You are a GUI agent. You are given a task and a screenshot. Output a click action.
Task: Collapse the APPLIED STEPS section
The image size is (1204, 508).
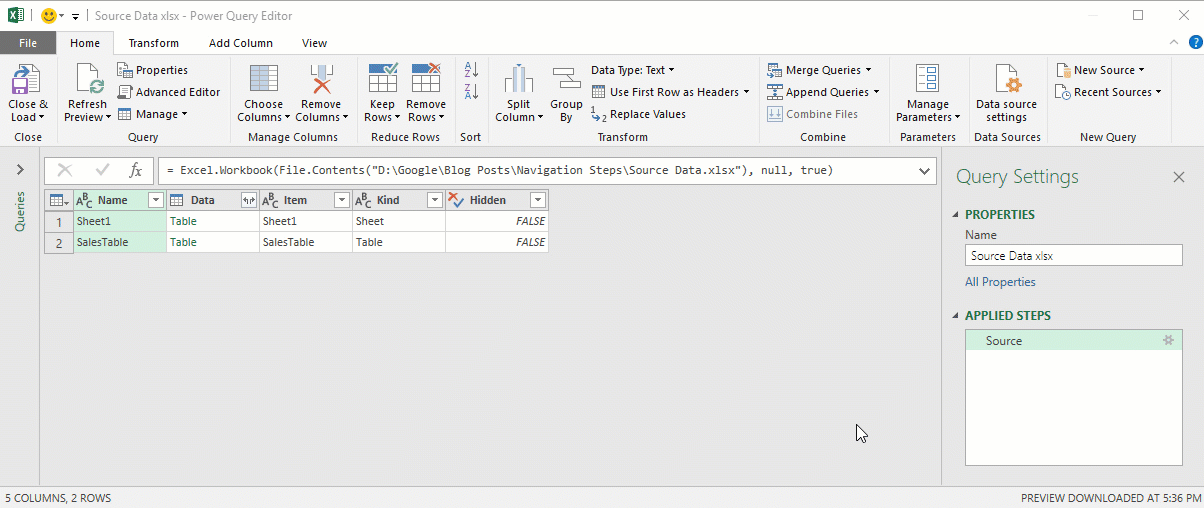click(956, 316)
